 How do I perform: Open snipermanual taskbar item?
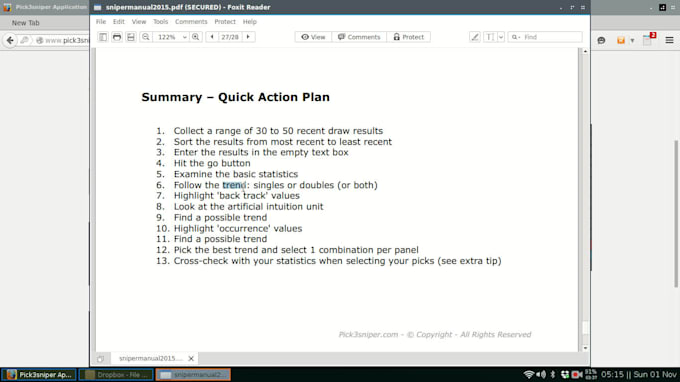[193, 375]
